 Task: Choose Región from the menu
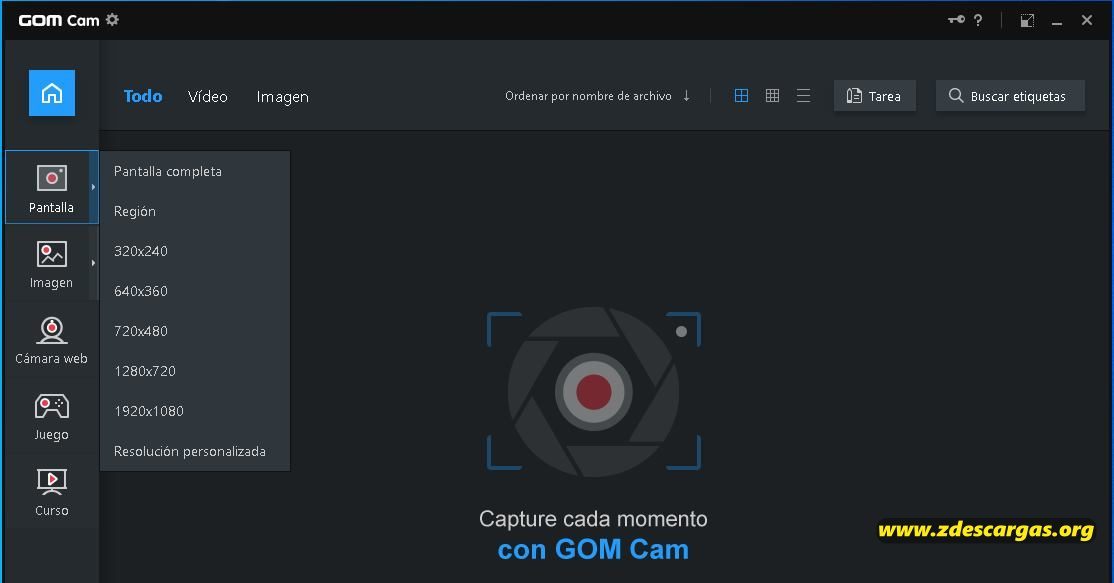pos(195,211)
